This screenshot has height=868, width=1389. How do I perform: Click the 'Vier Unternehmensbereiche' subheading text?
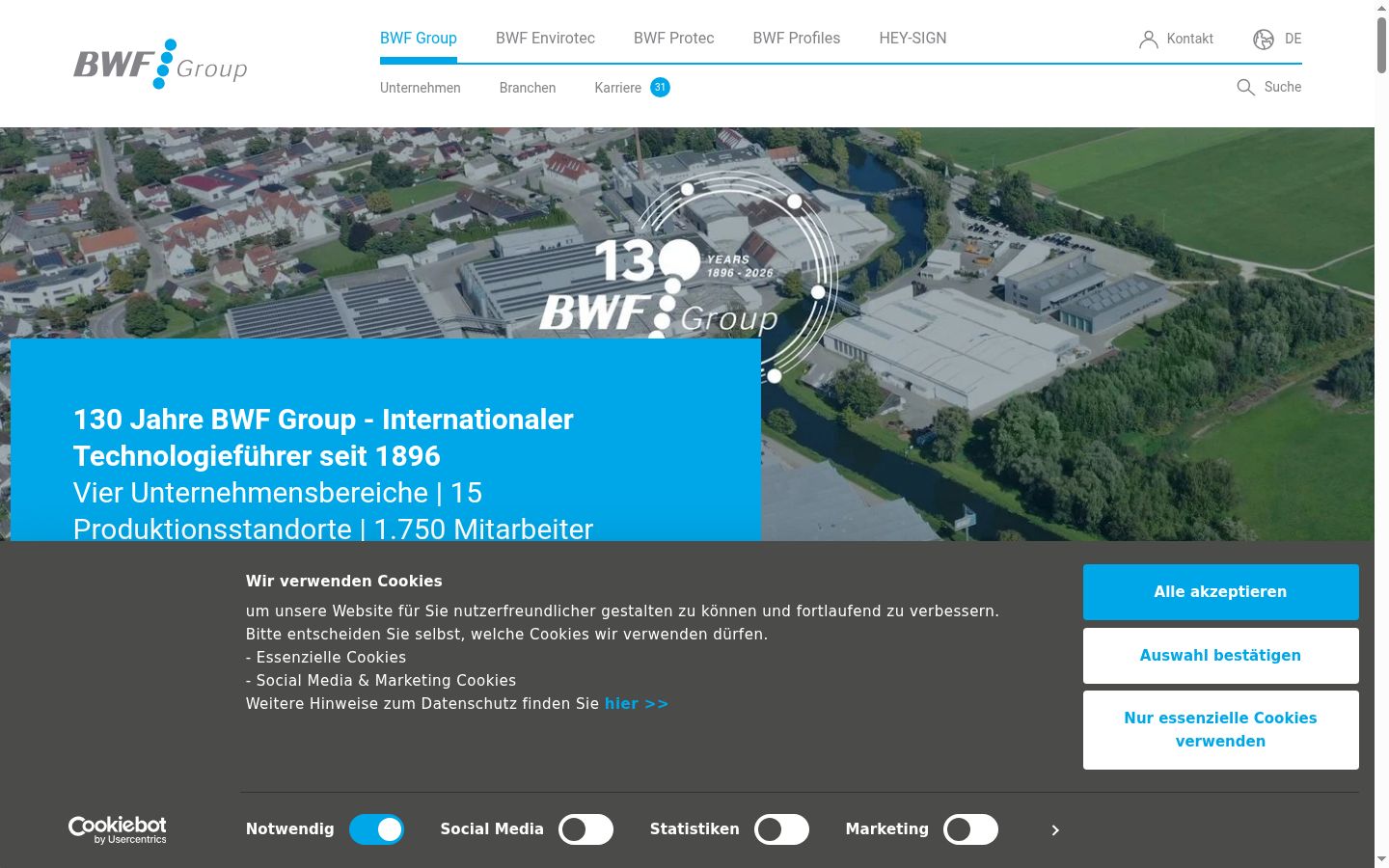click(x=333, y=511)
